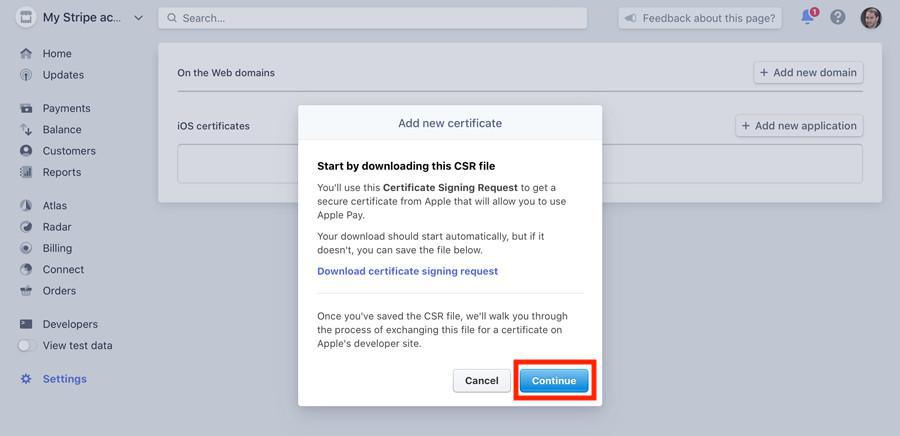Screen dimensions: 900x436
Task: Click the Radar icon in sidebar
Action: point(26,227)
